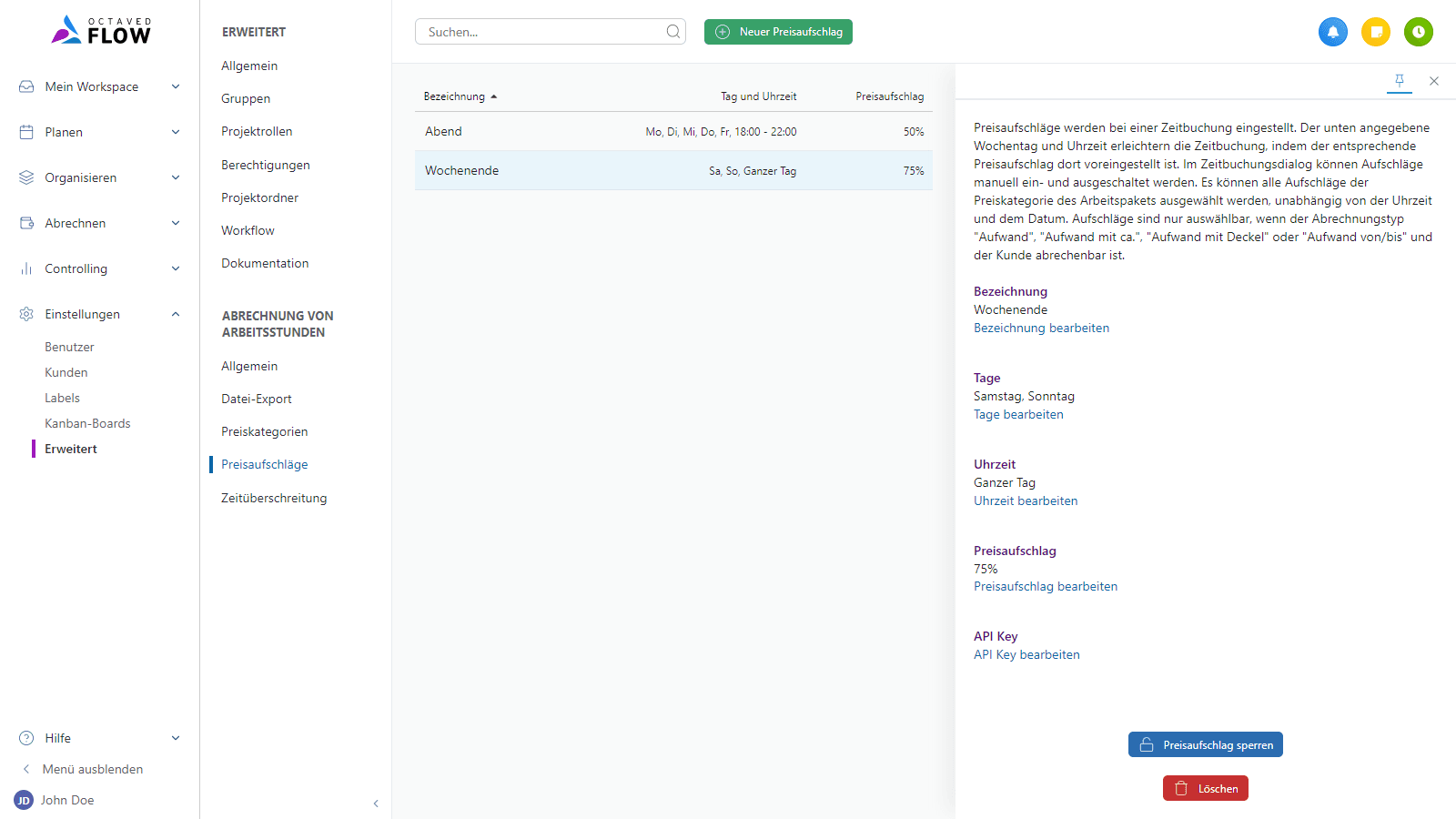Click the green clock time-tracking icon

click(1418, 32)
